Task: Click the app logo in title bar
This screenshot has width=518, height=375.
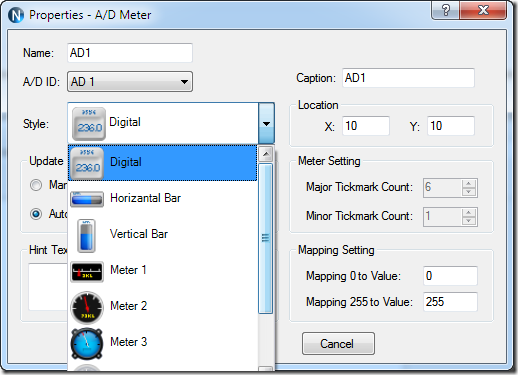Action: pyautogui.click(x=16, y=15)
